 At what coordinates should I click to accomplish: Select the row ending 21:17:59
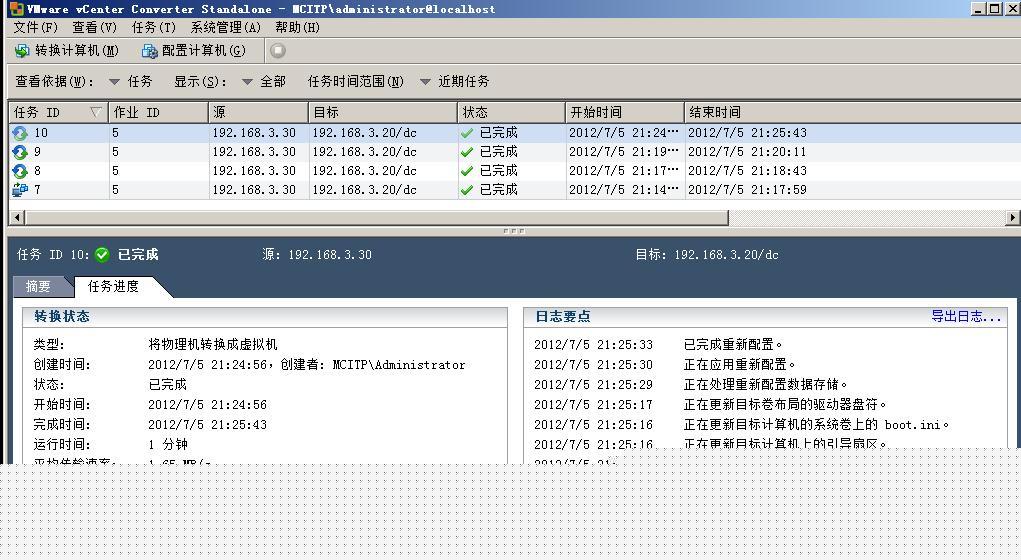click(514, 189)
